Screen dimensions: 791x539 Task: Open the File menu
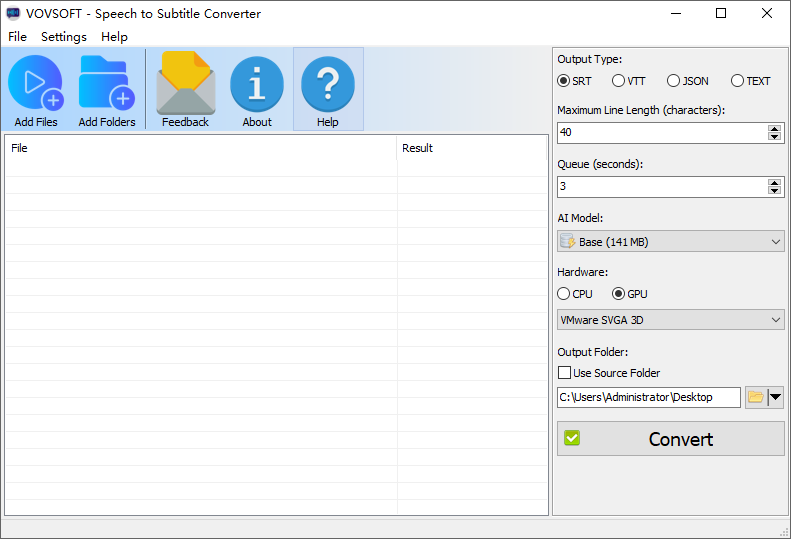(17, 37)
